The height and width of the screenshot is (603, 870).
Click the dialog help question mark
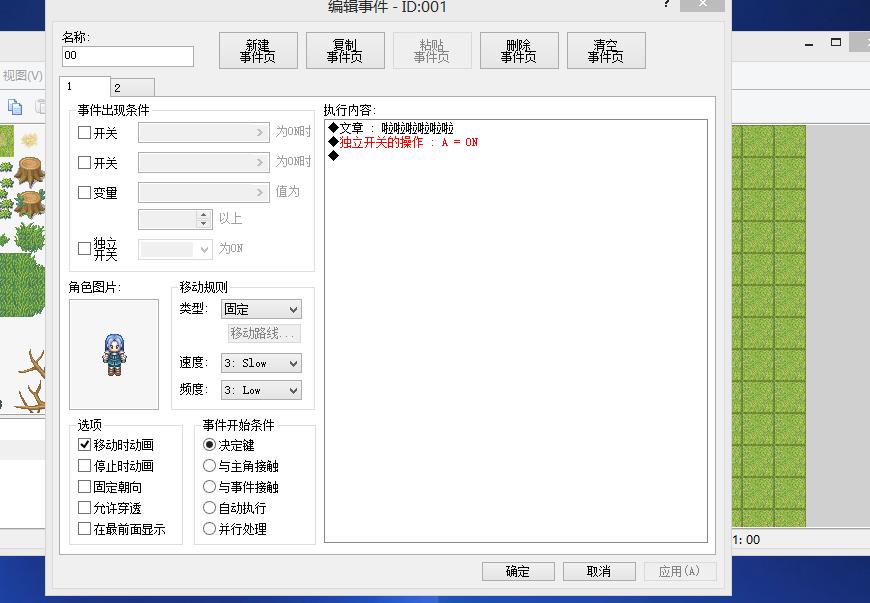[666, 4]
